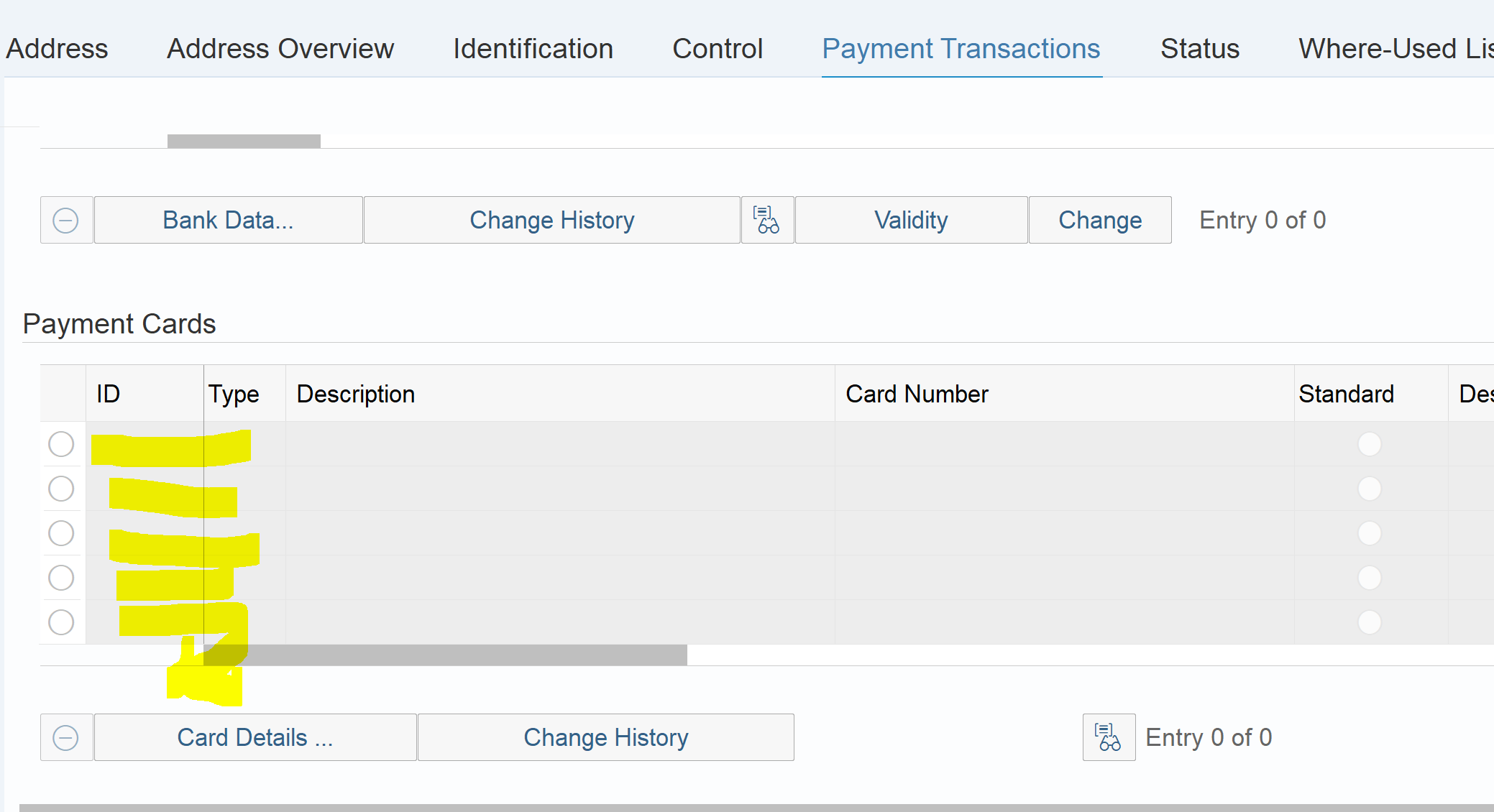Click the Card Number column header

(917, 394)
